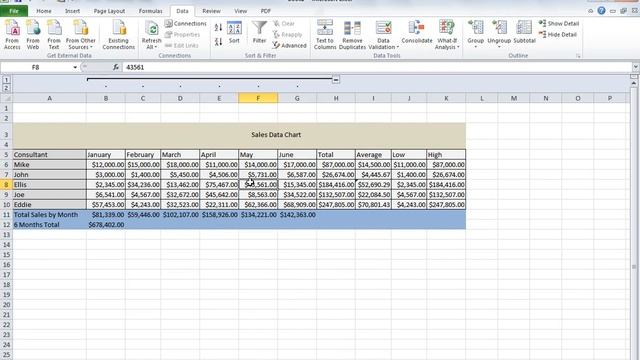The height and width of the screenshot is (360, 640).
Task: Select John's June cell $6,587.00
Action: (297, 175)
